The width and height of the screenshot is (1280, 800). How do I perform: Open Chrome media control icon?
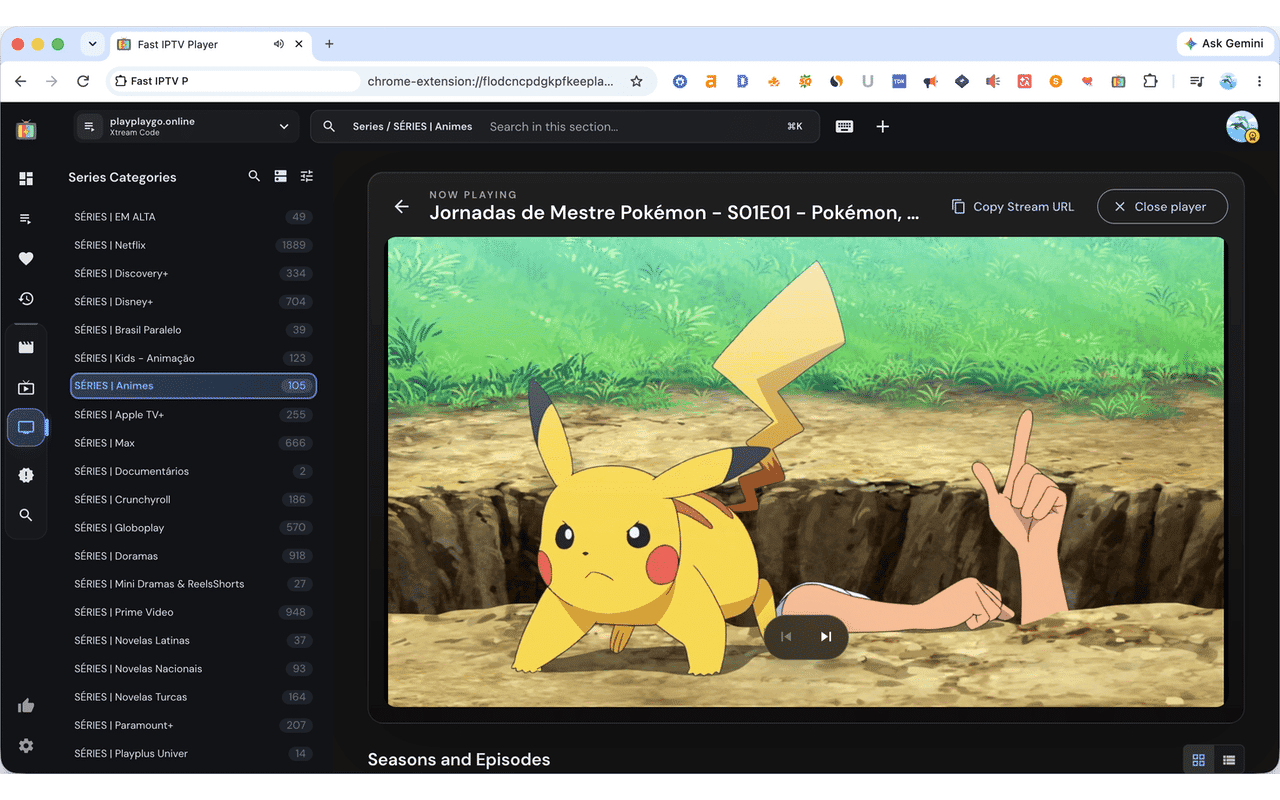pos(1196,81)
